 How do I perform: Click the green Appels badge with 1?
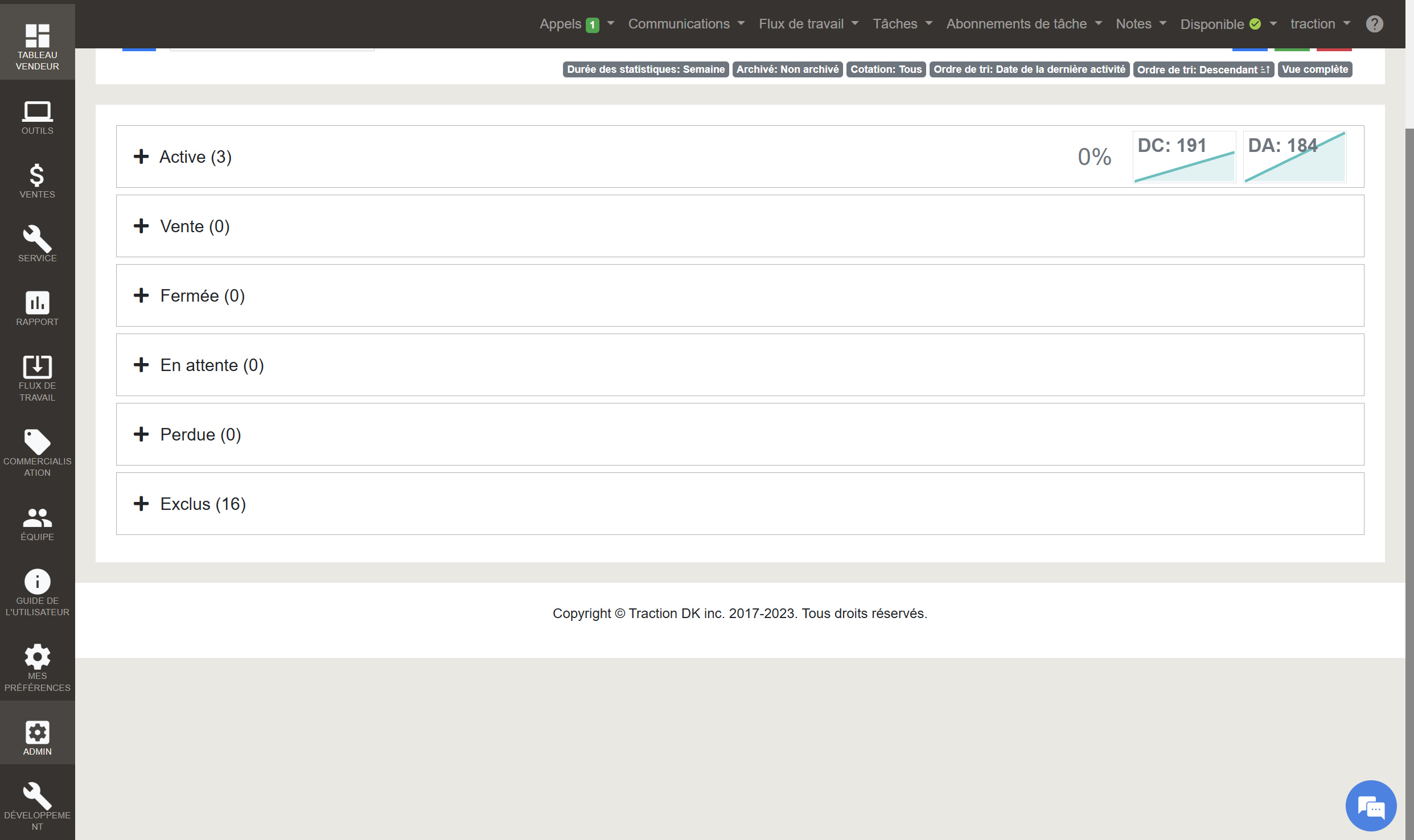coord(593,25)
